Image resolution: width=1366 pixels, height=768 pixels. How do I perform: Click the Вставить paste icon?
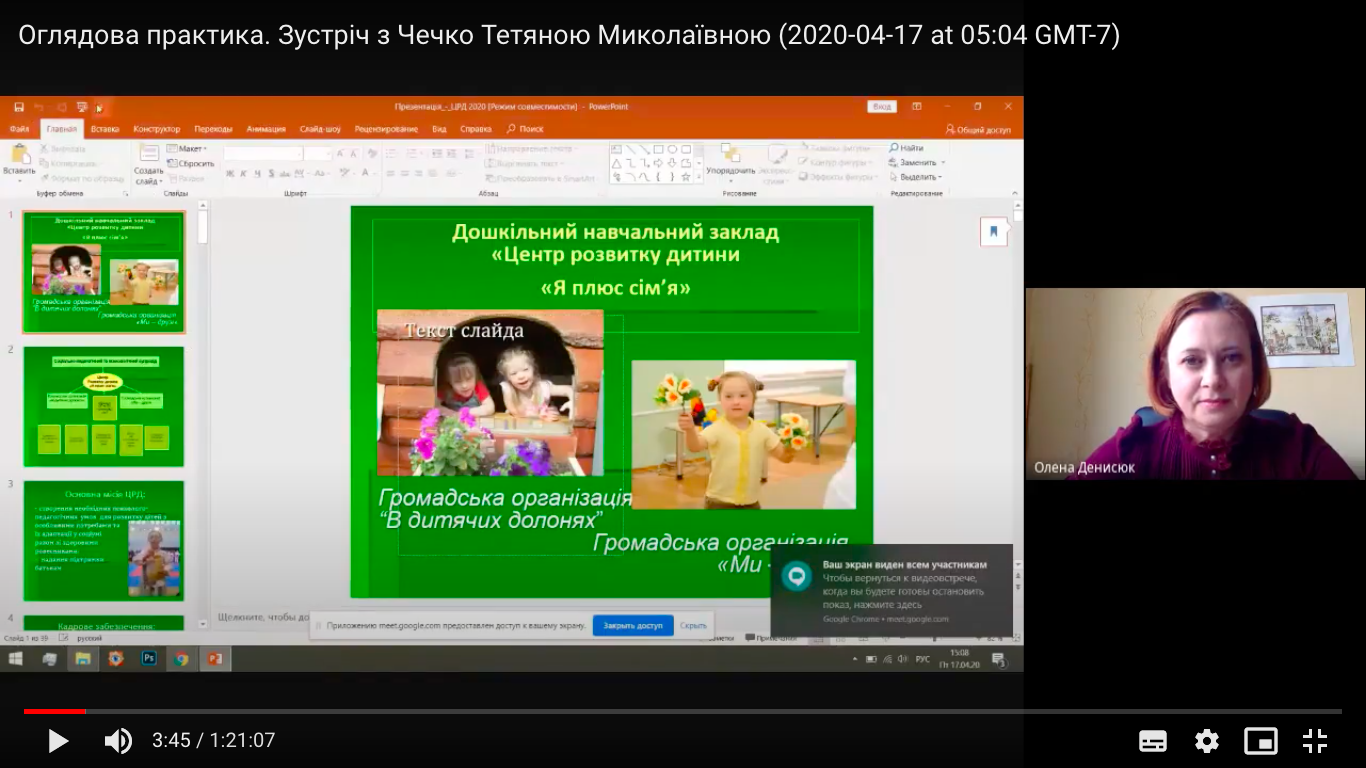19,154
